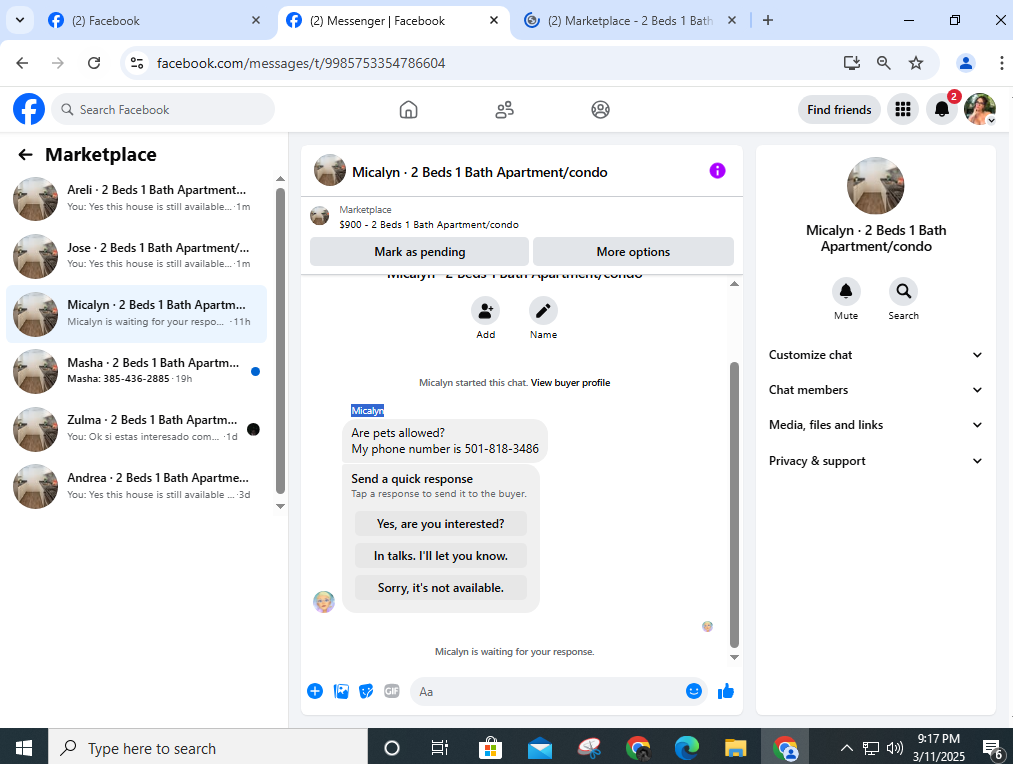The height and width of the screenshot is (764, 1013).
Task: Show hidden system tray icons
Action: click(x=846, y=748)
